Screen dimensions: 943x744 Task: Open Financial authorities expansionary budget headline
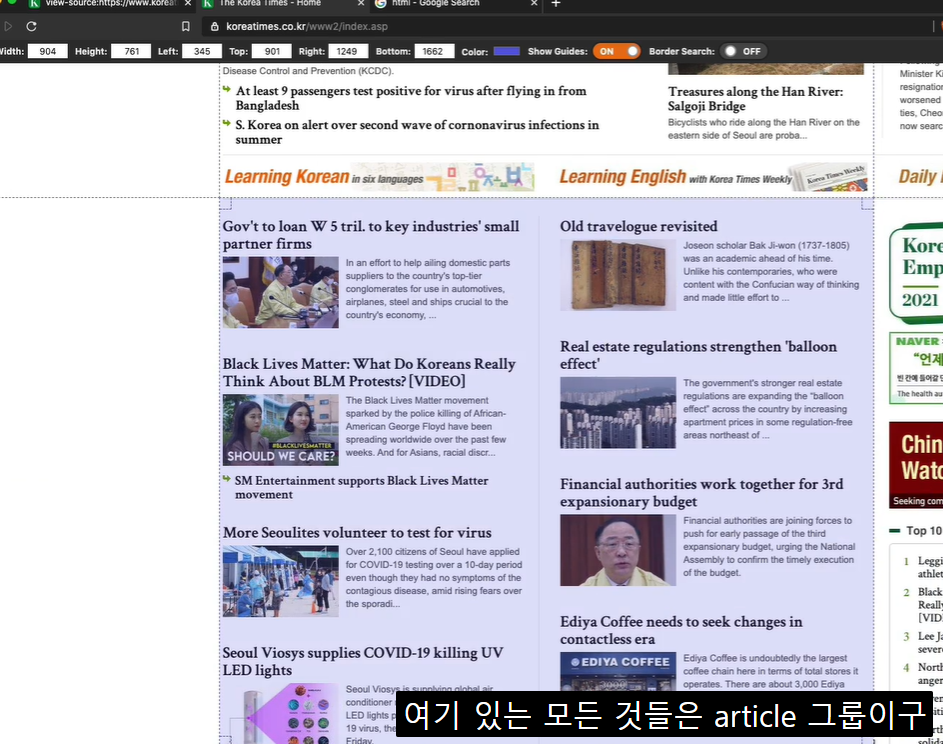pos(701,493)
